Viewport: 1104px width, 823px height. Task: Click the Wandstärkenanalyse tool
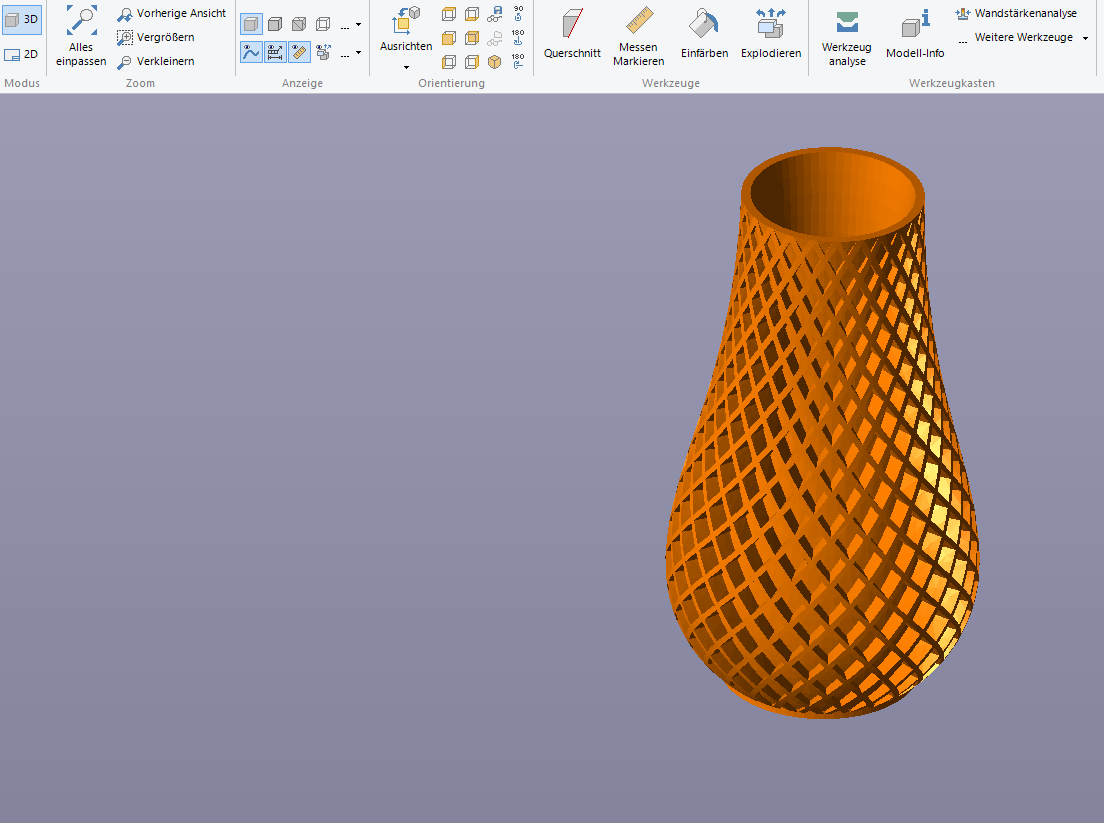(x=1017, y=13)
